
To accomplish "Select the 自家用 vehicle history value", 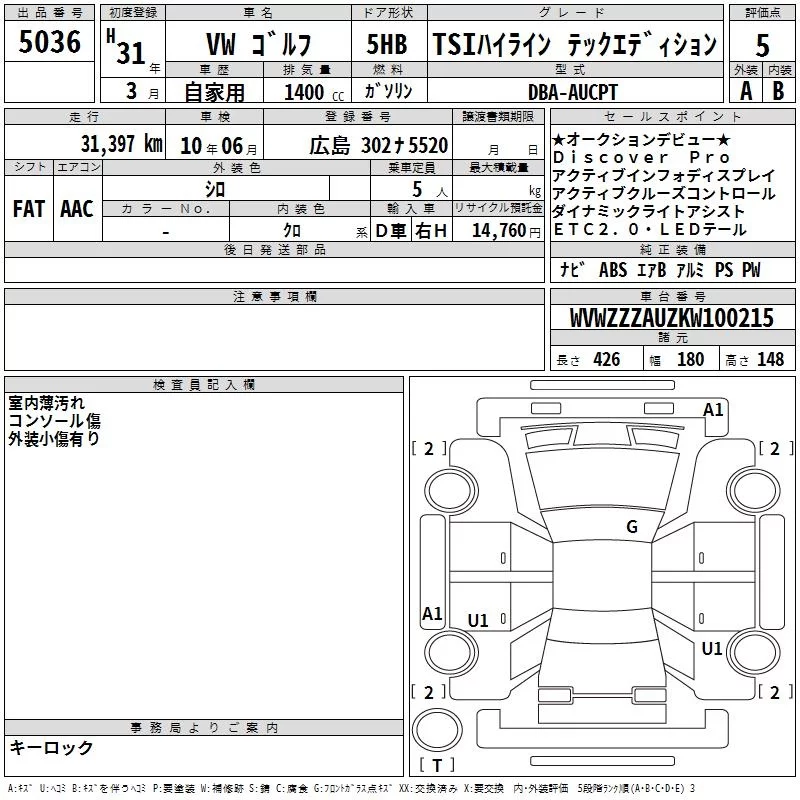I will pos(214,92).
